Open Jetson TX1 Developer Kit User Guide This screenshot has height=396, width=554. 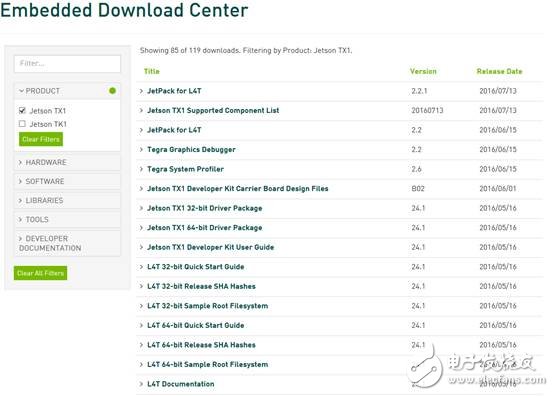click(x=211, y=247)
